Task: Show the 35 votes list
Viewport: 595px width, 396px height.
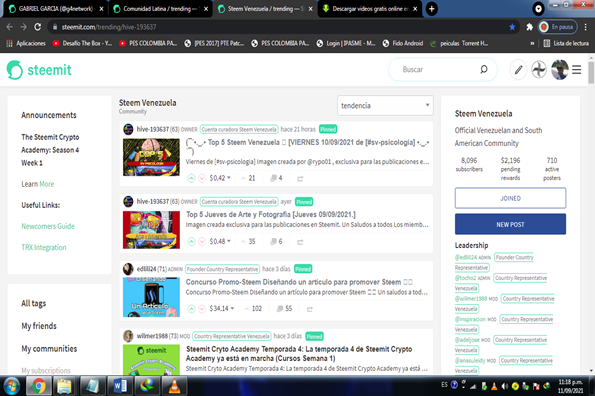Action: pos(248,242)
